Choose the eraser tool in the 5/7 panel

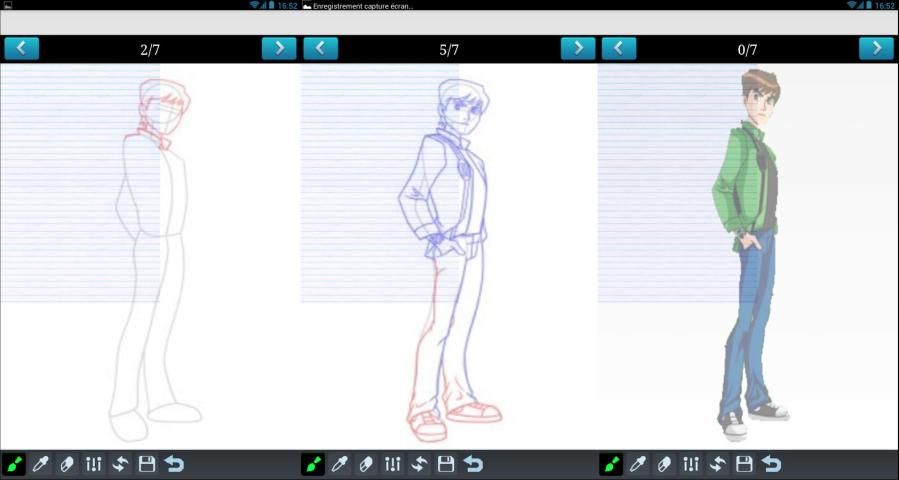pyautogui.click(x=366, y=464)
